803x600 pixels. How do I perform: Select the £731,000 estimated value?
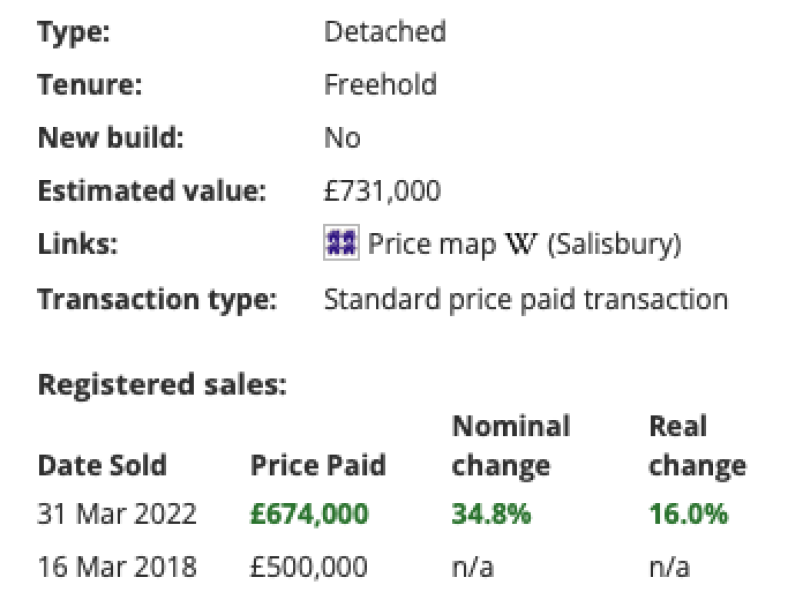382,191
